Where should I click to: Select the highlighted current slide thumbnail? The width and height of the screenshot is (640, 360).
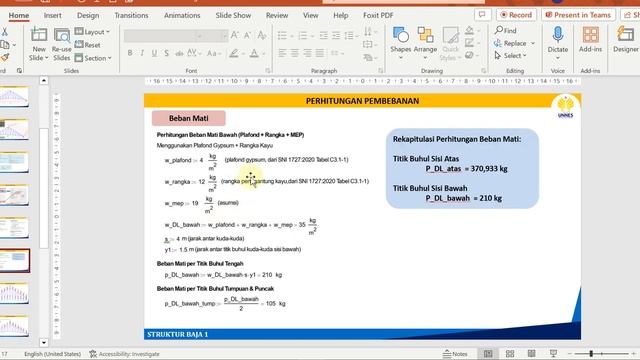tap(15, 260)
